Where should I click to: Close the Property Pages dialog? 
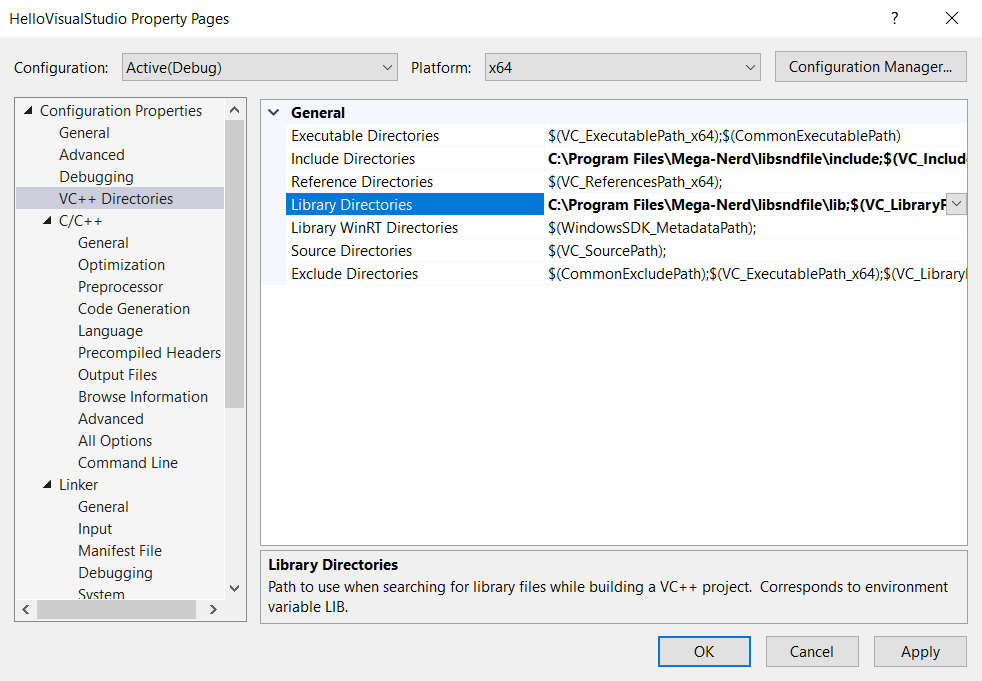(952, 18)
